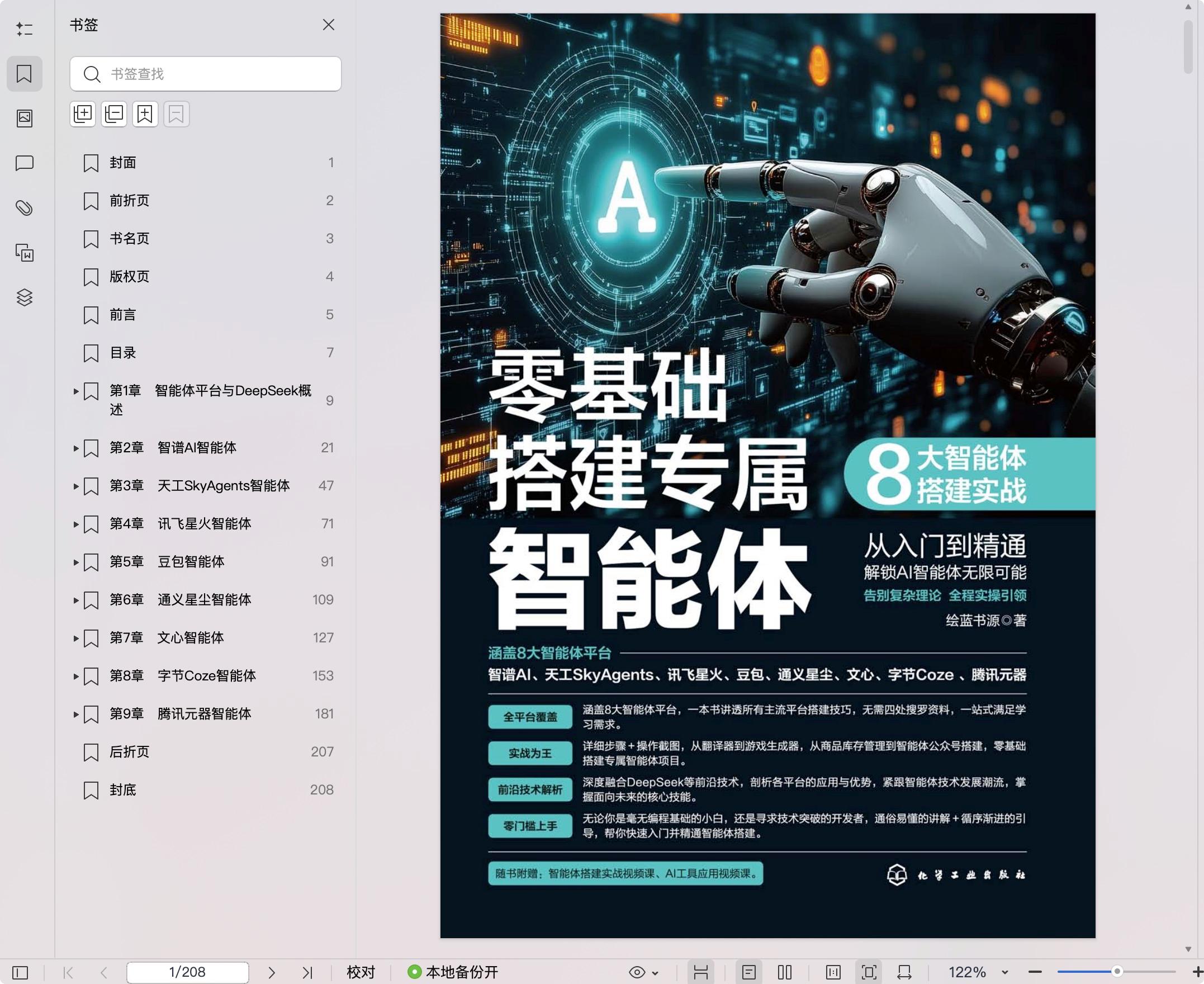Toggle the sidebar panel icon in status bar
Screen dimensions: 1204x984
click(20, 973)
